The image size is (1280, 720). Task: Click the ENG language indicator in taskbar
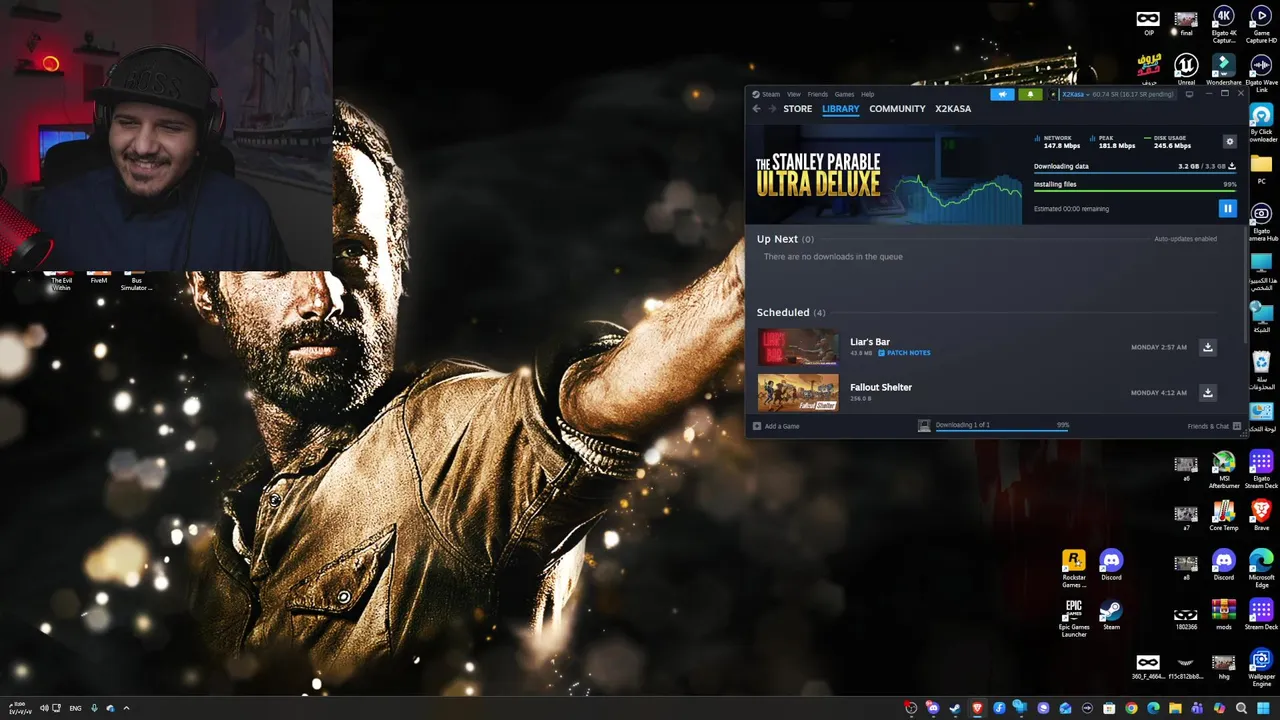(75, 708)
